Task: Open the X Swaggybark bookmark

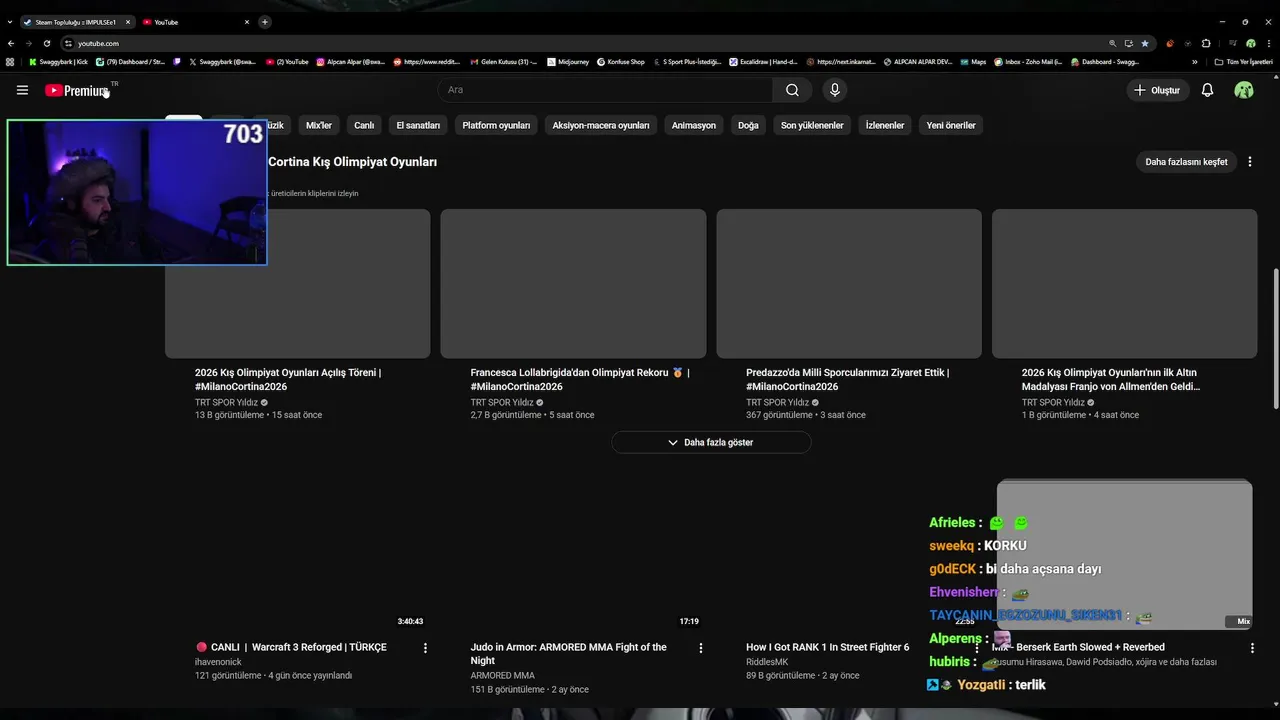Action: point(223,62)
